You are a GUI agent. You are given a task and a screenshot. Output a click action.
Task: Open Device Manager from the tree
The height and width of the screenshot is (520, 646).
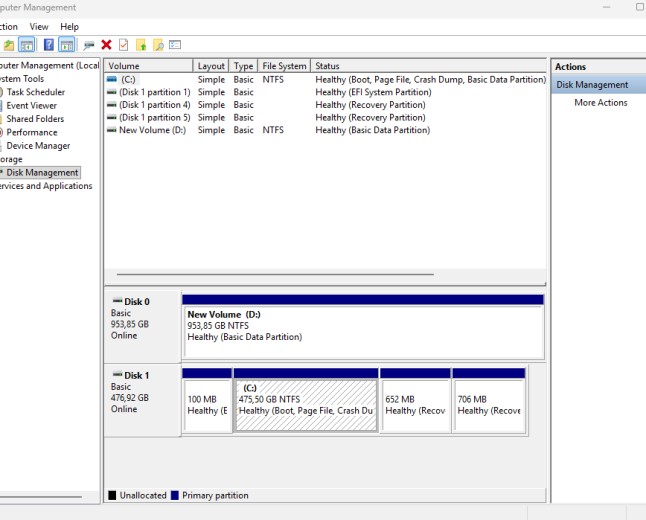38,145
